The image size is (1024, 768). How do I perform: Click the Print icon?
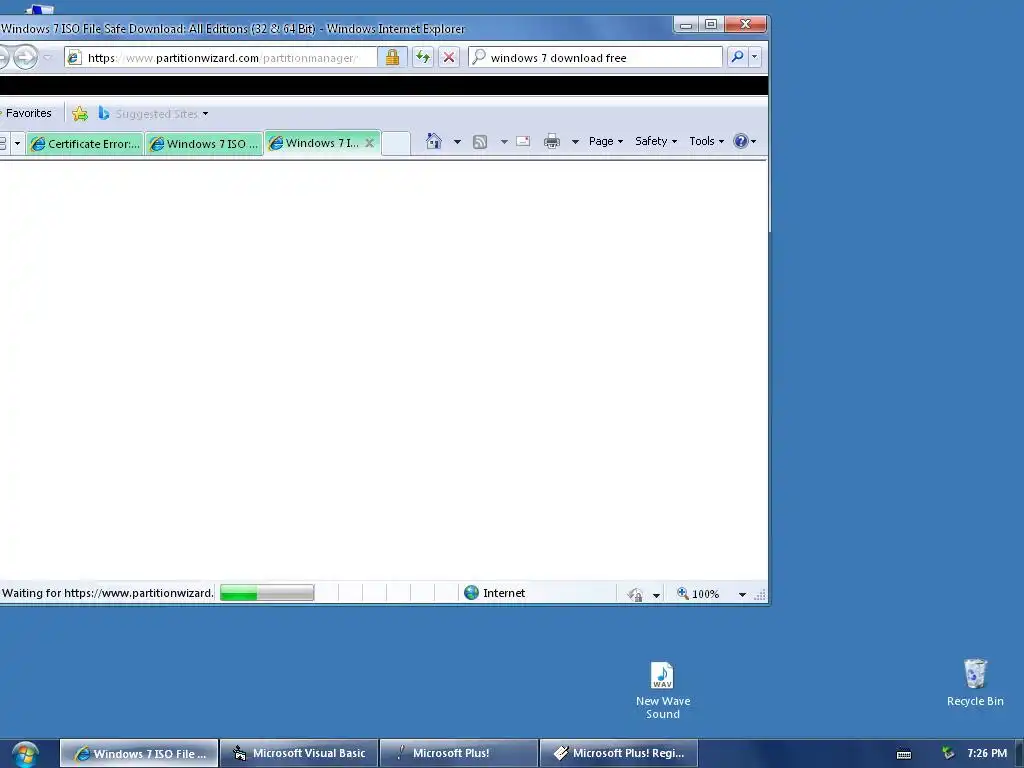click(x=552, y=141)
